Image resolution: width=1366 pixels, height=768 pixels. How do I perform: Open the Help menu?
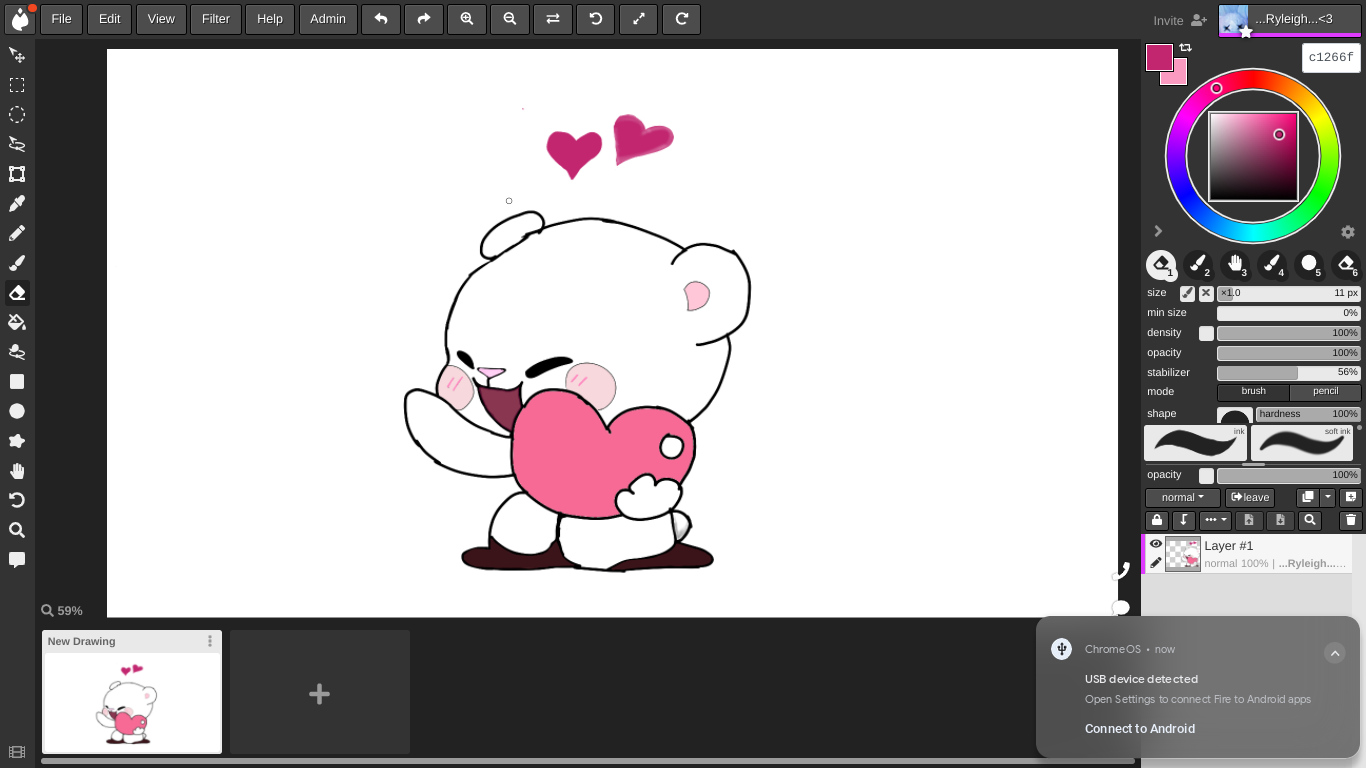coord(269,19)
